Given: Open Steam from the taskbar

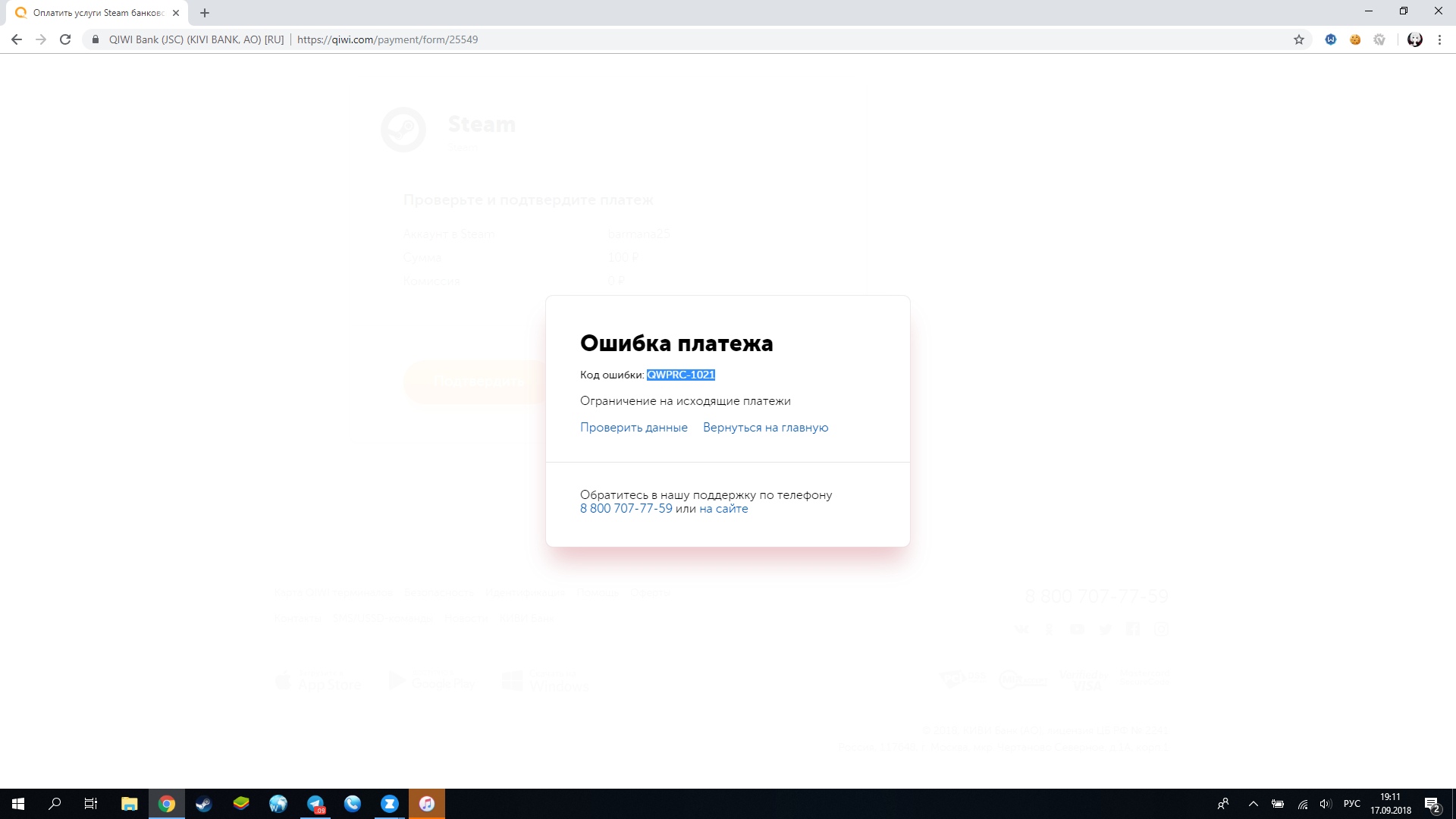Looking at the screenshot, I should coord(203,804).
